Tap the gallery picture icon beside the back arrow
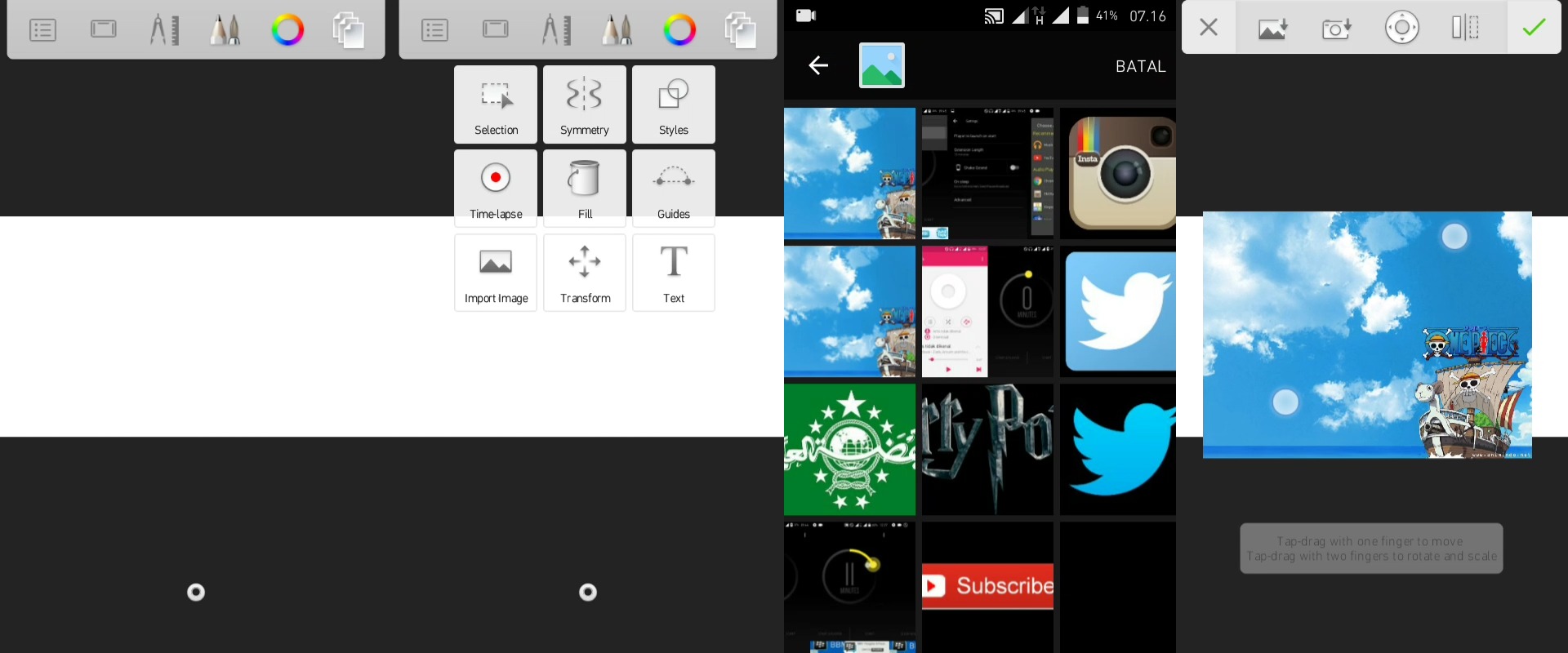The width and height of the screenshot is (1568, 653). click(x=882, y=65)
